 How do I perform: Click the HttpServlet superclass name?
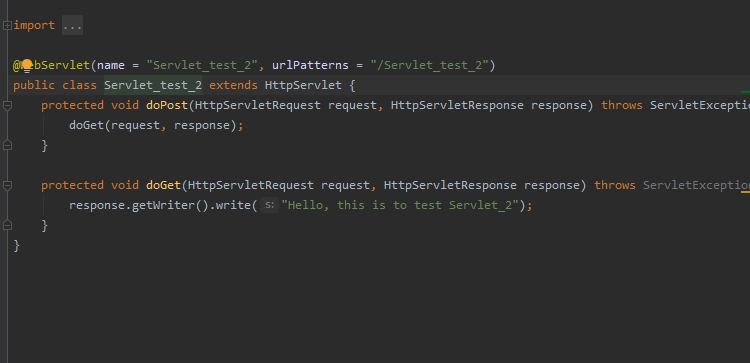(x=303, y=85)
